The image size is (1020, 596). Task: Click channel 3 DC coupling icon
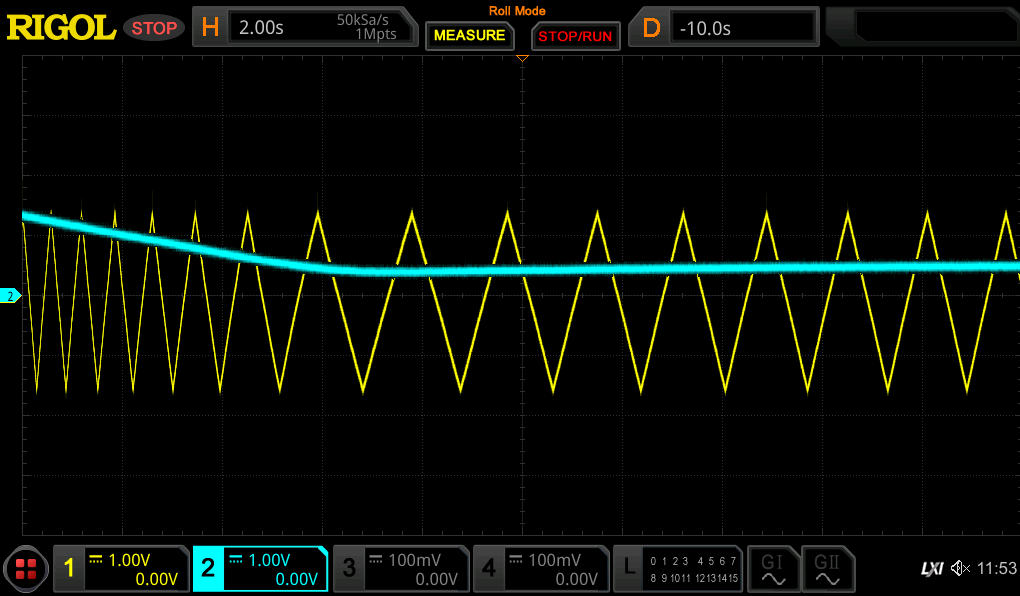coord(375,559)
